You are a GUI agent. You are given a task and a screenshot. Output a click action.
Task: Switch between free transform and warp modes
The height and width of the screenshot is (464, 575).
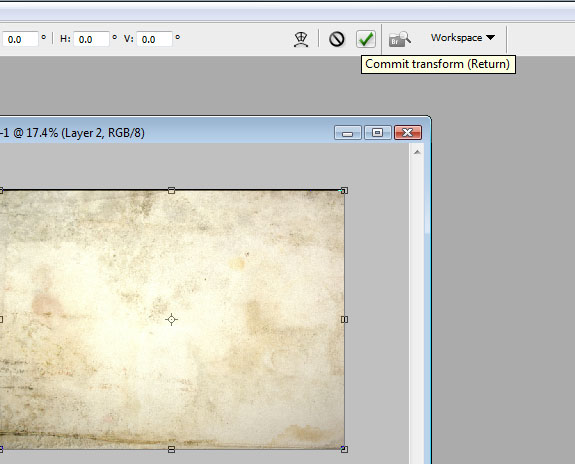pos(301,39)
